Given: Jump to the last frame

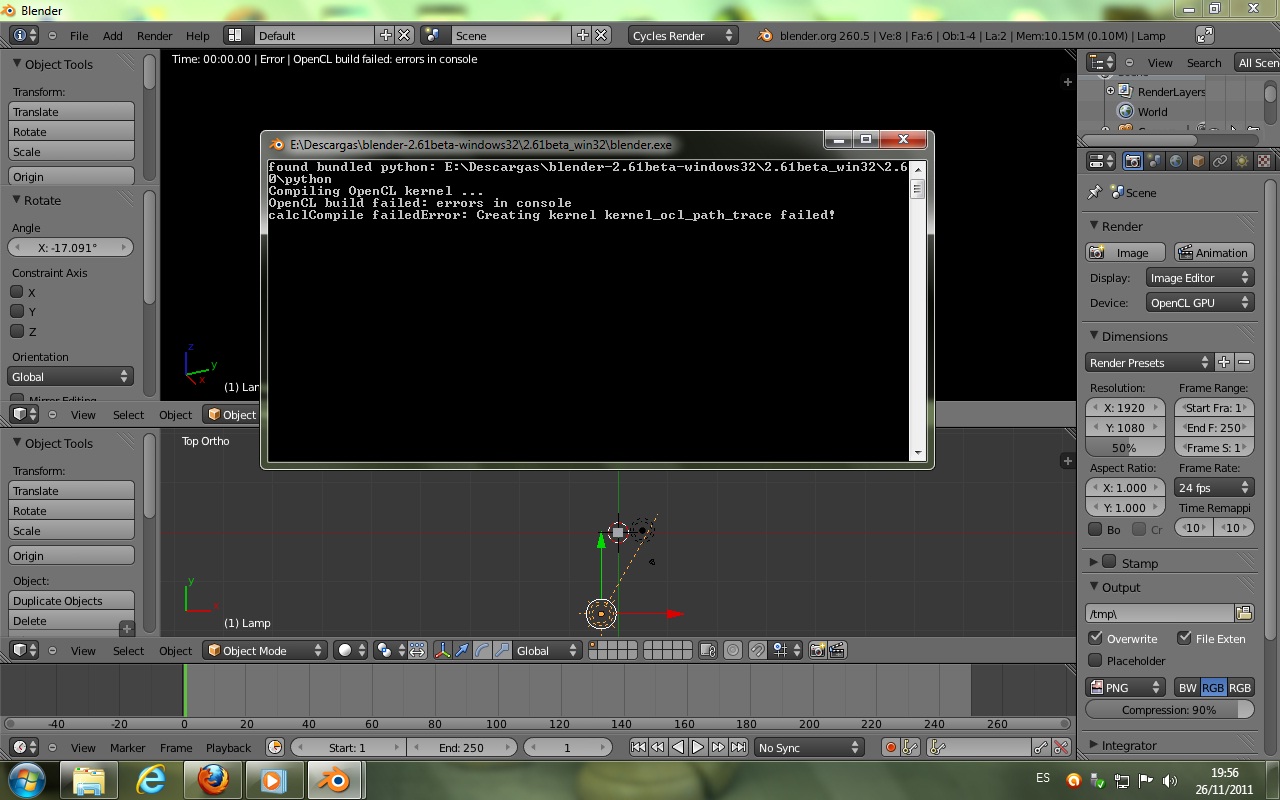Looking at the screenshot, I should pos(738,747).
